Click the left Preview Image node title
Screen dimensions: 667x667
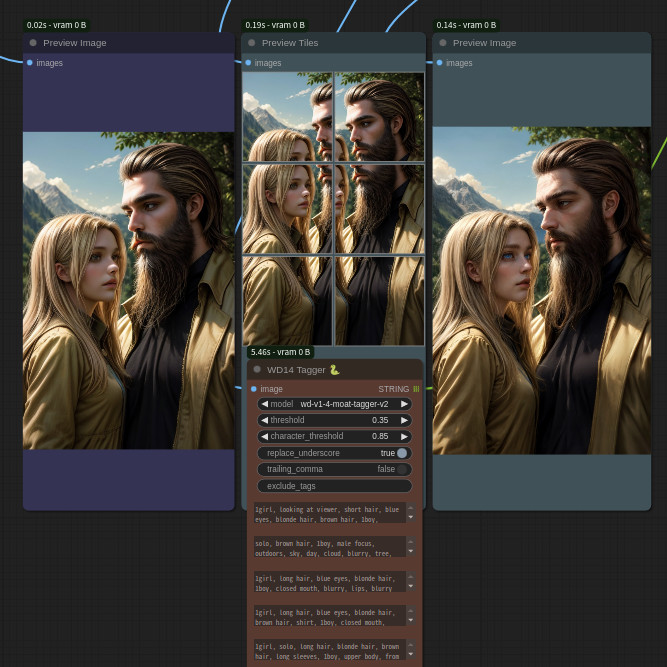[75, 43]
